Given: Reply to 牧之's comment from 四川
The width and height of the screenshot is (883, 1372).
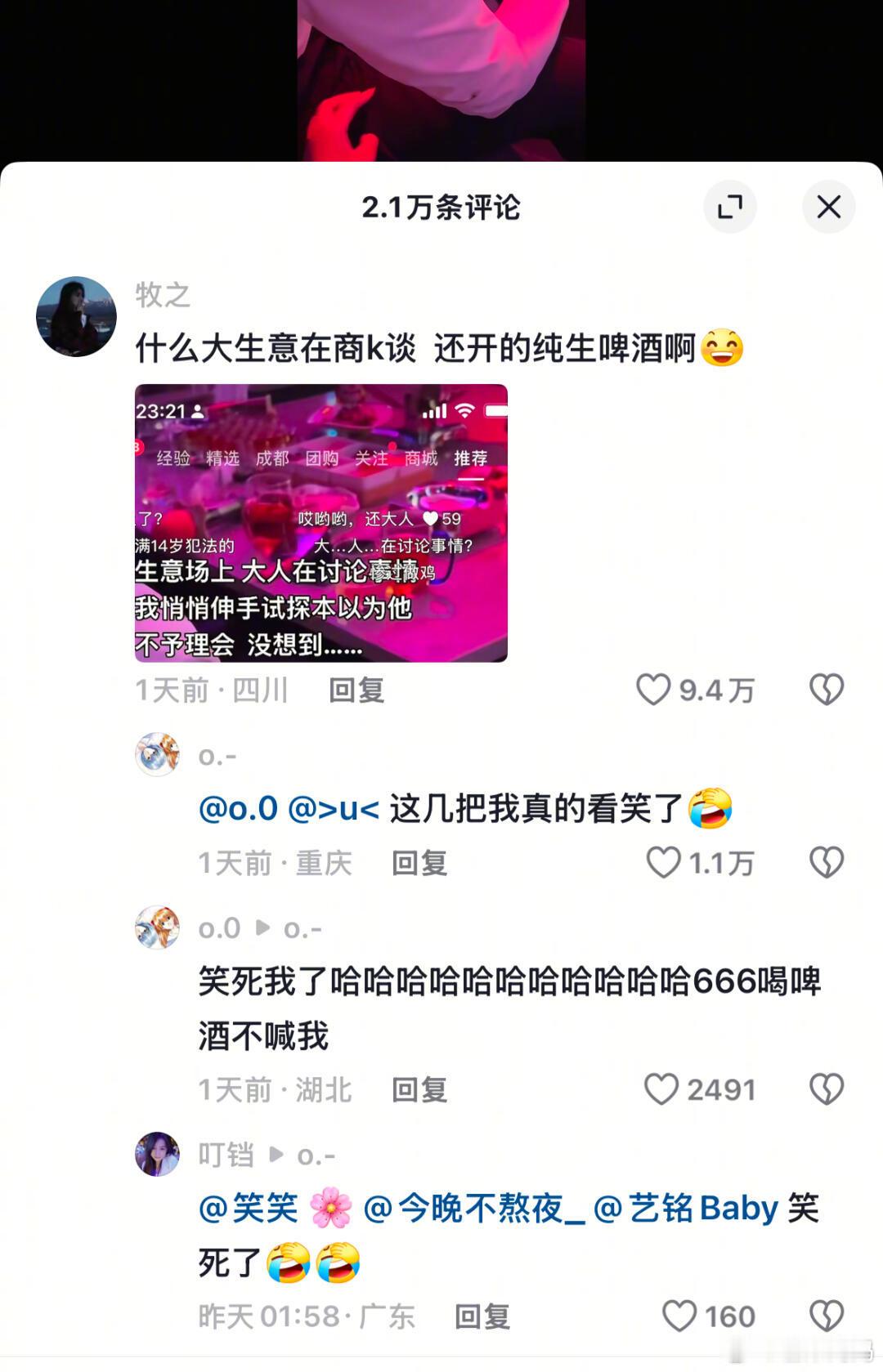Looking at the screenshot, I should click(x=356, y=690).
